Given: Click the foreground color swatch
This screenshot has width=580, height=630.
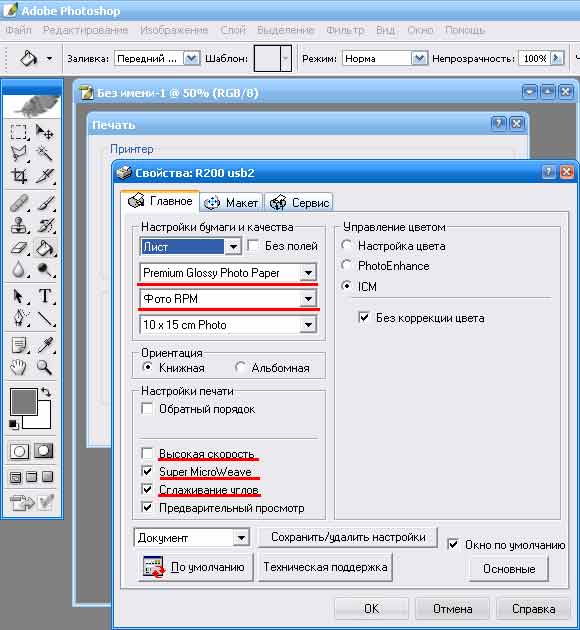Looking at the screenshot, I should click(24, 401).
